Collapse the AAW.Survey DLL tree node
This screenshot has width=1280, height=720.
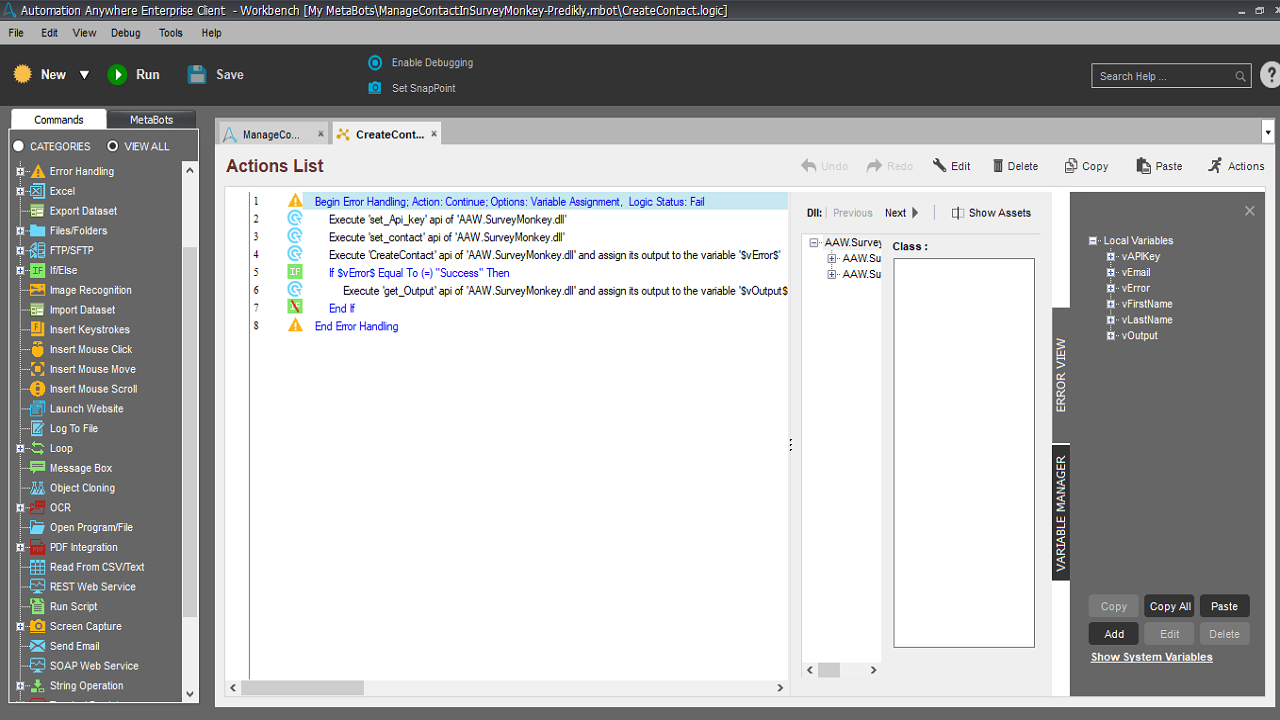pyautogui.click(x=815, y=242)
